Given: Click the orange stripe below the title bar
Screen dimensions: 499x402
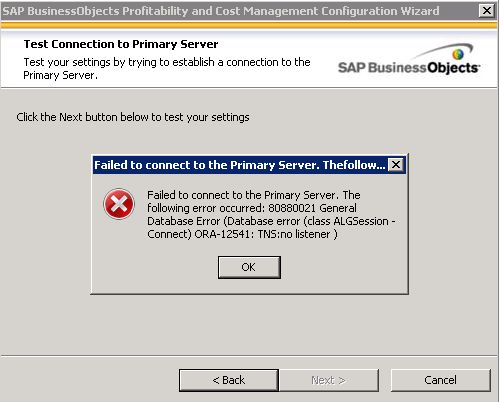Looking at the screenshot, I should point(249,25).
